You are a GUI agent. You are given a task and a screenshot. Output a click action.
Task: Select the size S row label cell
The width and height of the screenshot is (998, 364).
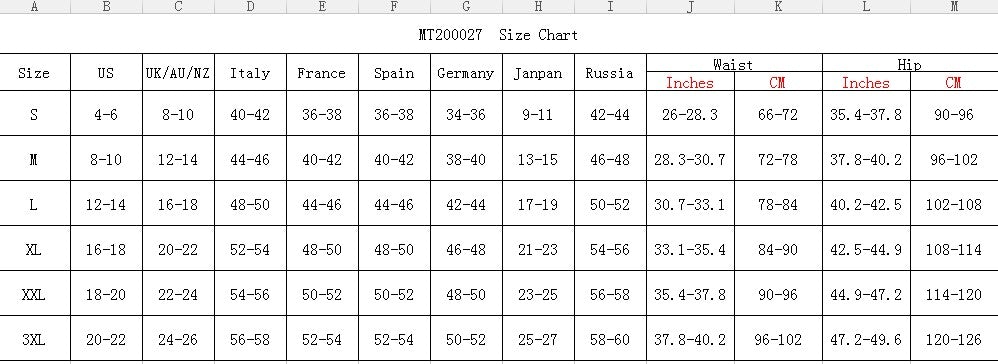coord(34,114)
